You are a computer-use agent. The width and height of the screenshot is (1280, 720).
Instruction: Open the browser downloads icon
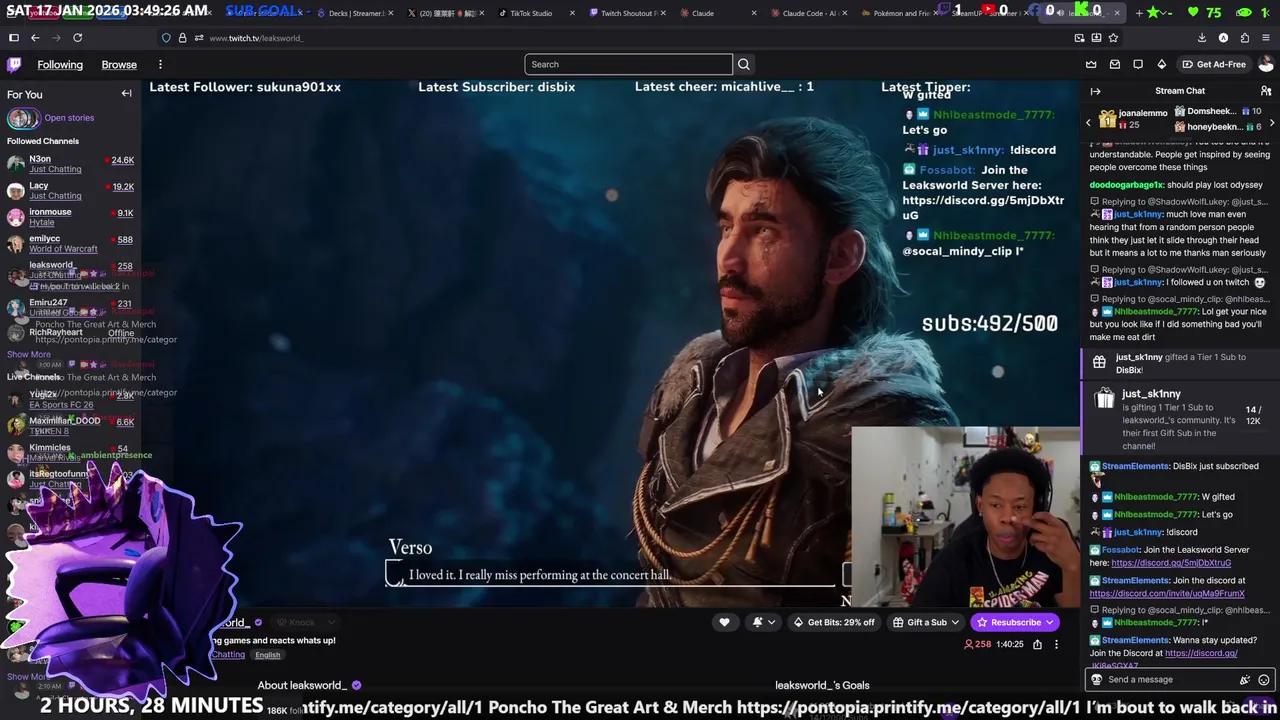pos(1202,38)
